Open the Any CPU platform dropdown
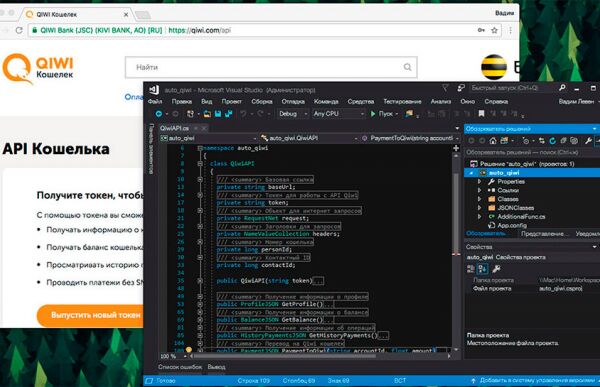Image resolution: width=600 pixels, height=387 pixels. click(x=338, y=114)
